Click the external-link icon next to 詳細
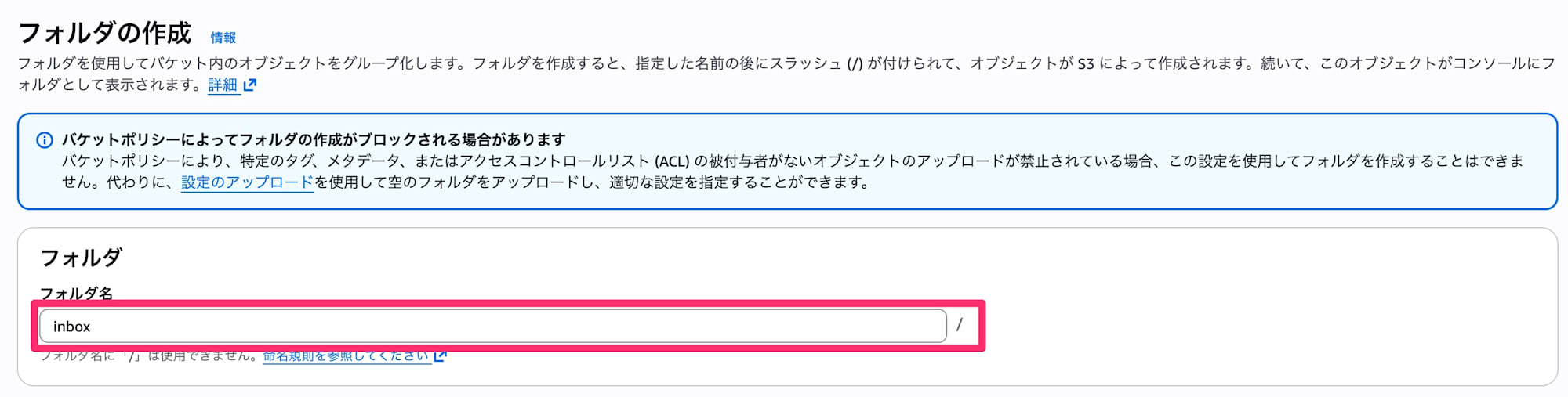Viewport: 1568px width, 397px height. click(x=250, y=85)
